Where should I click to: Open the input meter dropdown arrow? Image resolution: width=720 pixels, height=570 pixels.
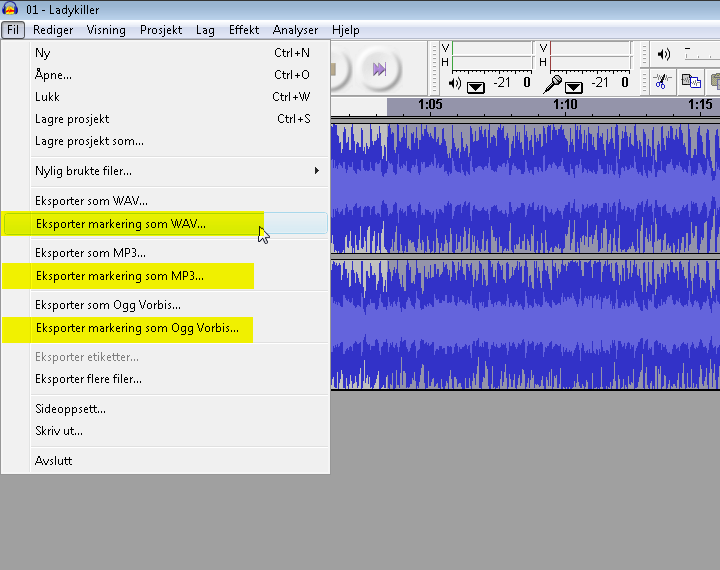tap(573, 85)
